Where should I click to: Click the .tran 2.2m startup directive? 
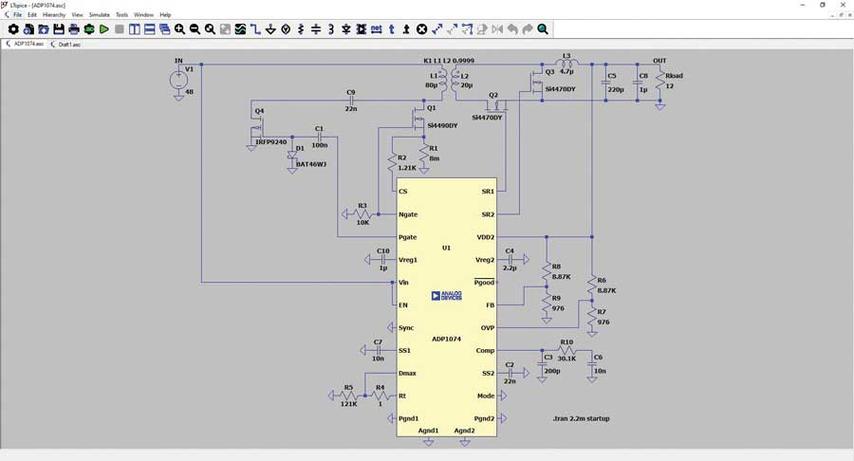point(581,418)
